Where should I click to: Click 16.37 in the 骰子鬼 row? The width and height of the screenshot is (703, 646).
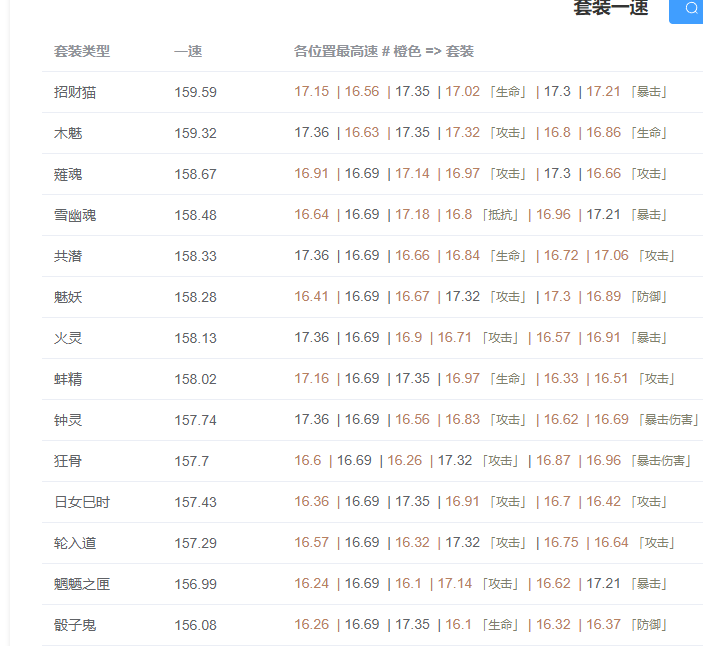[603, 624]
